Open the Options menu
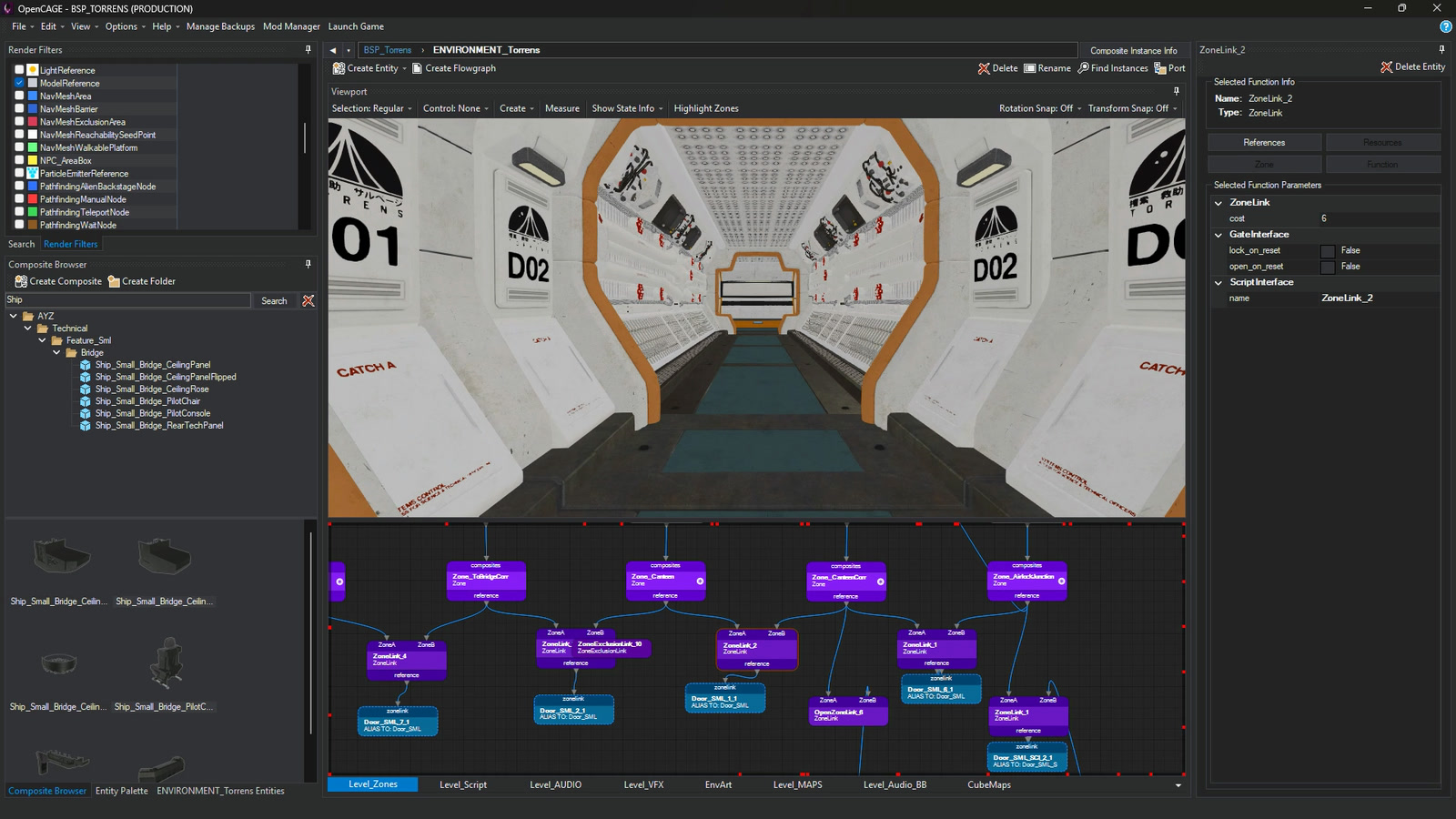Viewport: 1456px width, 819px height. pos(125,26)
